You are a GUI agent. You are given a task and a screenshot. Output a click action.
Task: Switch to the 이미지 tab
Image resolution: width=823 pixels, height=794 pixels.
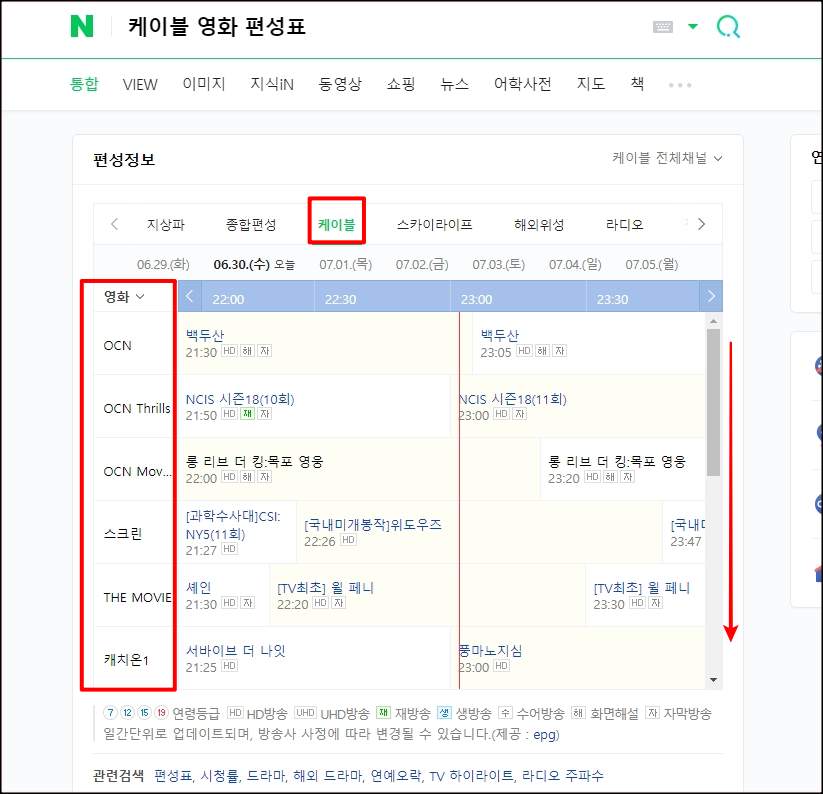coord(204,84)
